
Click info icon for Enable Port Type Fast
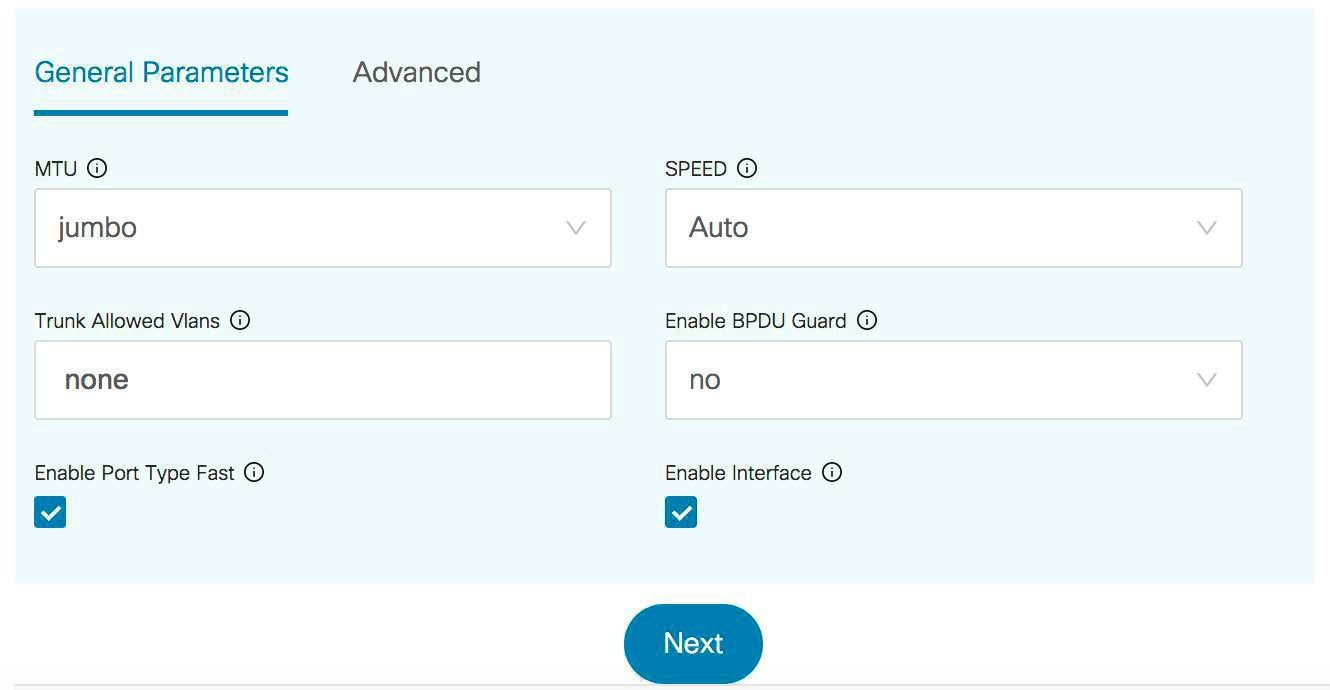(254, 472)
